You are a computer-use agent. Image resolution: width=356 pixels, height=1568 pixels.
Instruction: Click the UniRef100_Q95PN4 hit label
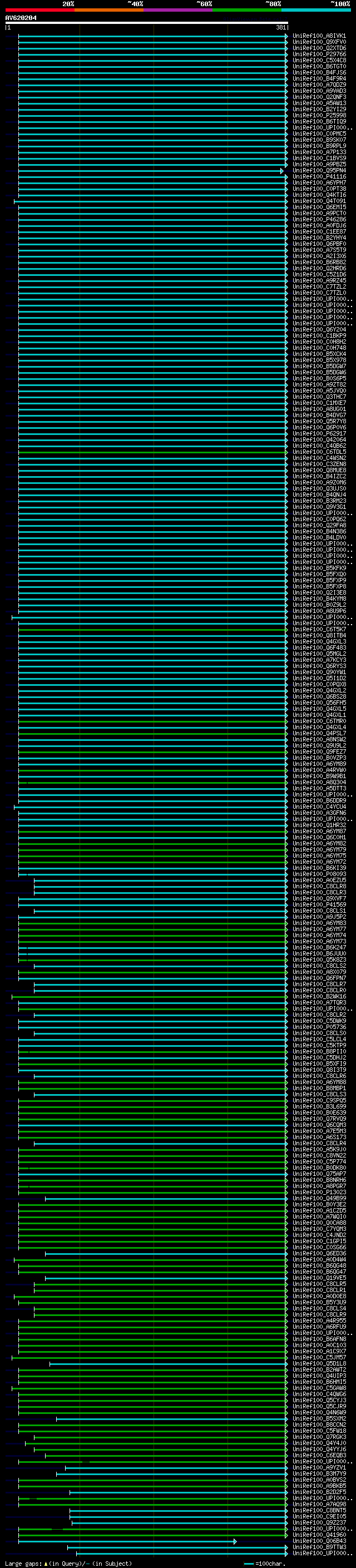[319, 170]
